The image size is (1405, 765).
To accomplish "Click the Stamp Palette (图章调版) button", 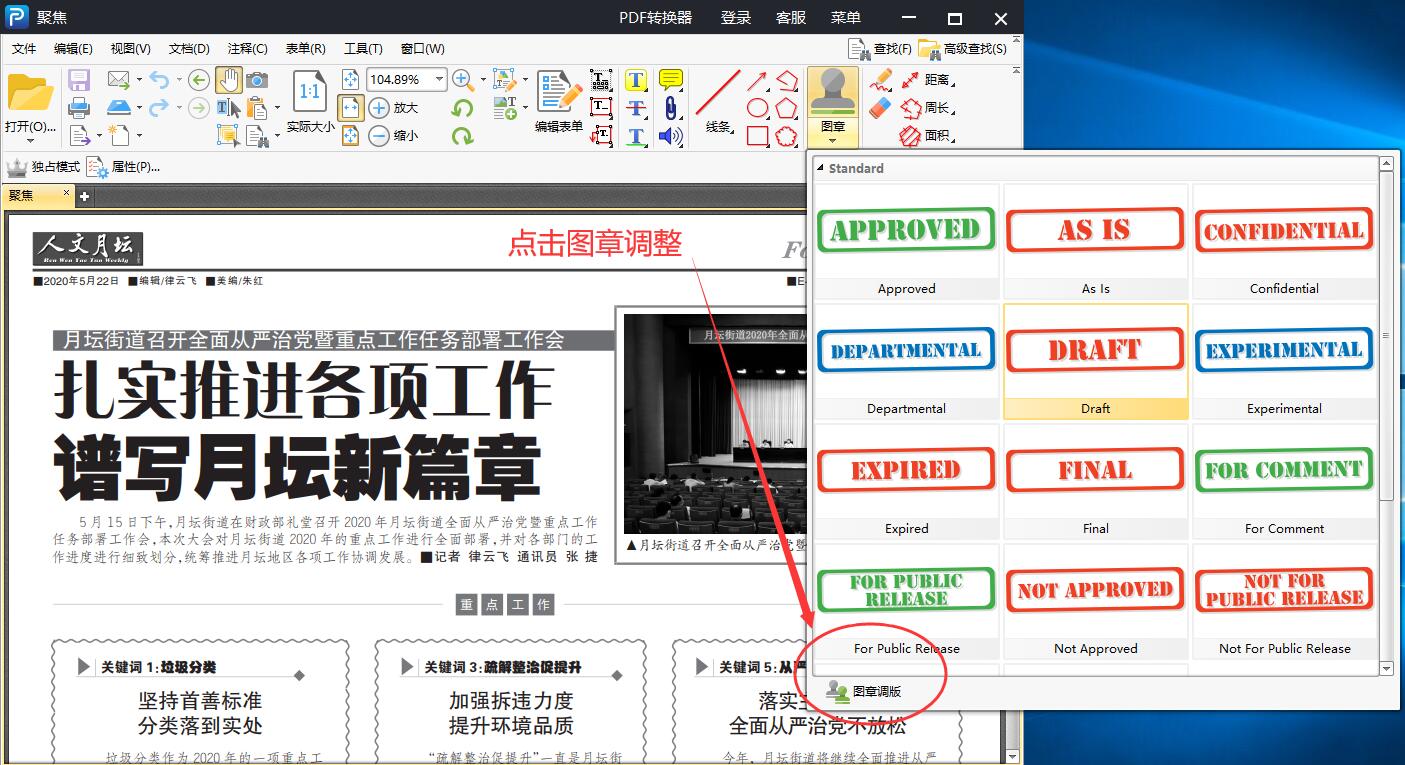I will click(864, 691).
